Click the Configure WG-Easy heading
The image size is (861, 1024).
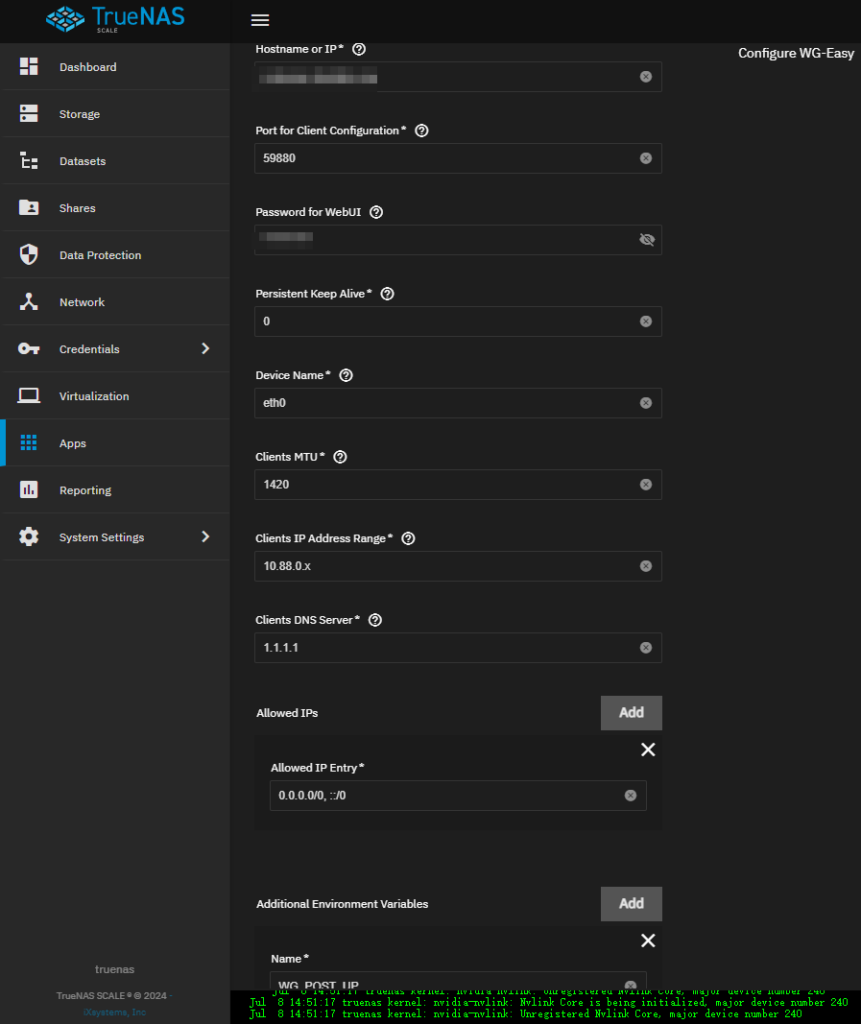796,54
